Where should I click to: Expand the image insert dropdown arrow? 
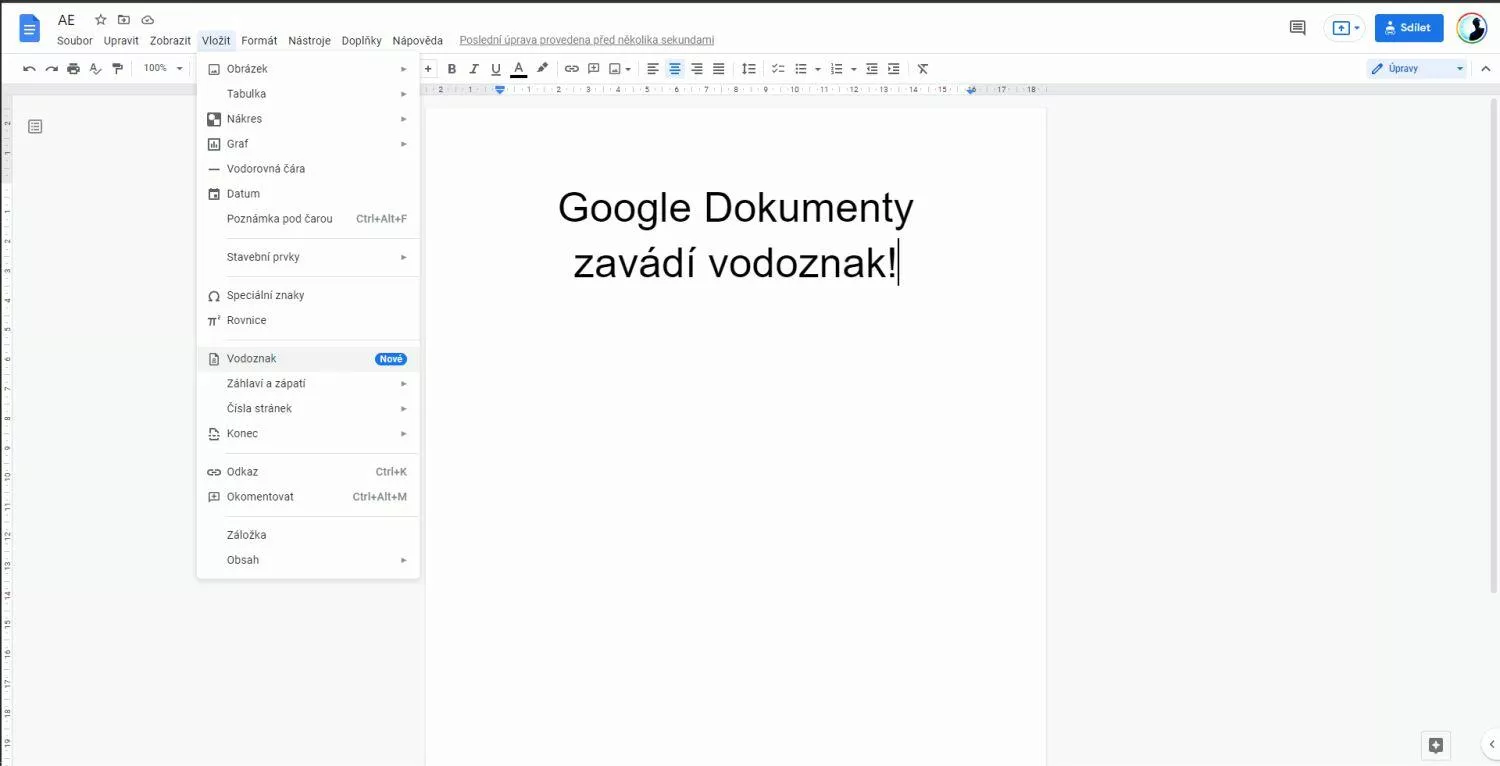(628, 70)
